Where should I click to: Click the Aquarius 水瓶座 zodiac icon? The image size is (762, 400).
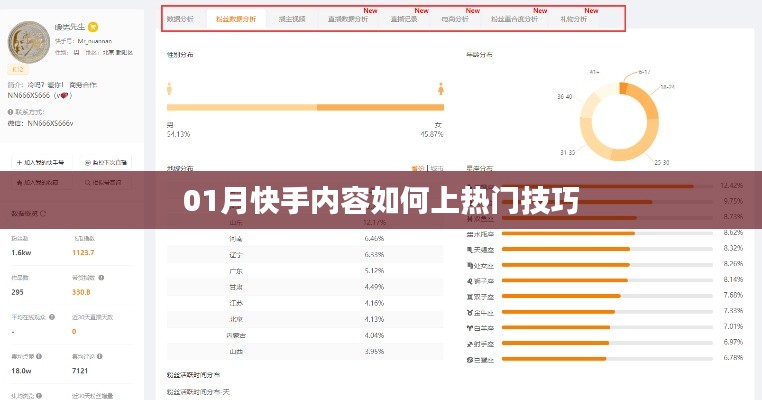[x=469, y=234]
